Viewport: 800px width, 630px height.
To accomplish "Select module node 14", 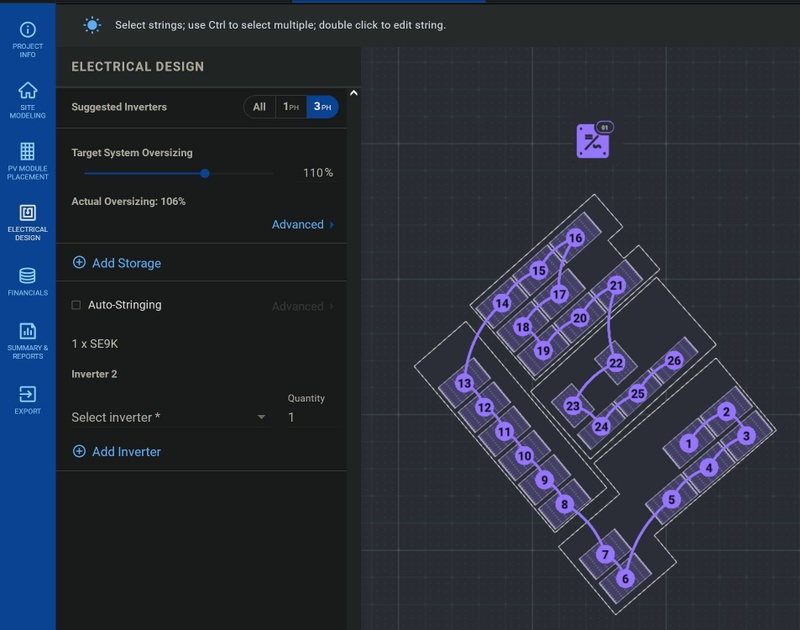I will [x=502, y=303].
